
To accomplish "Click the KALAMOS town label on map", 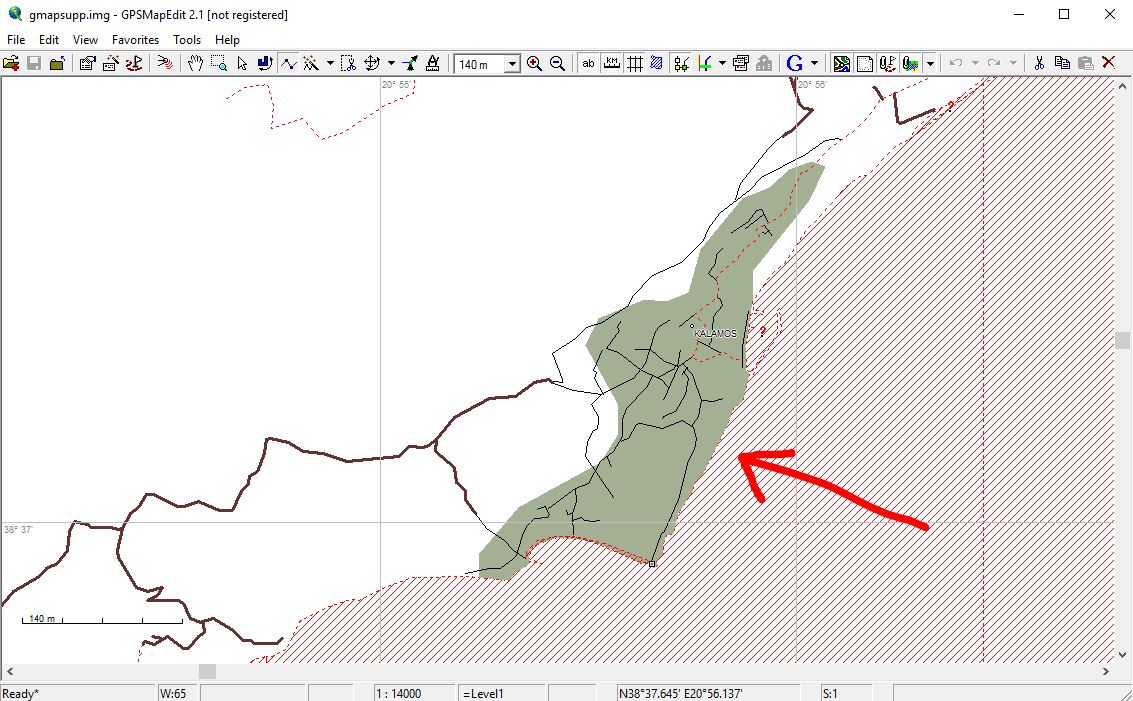I will click(x=715, y=333).
